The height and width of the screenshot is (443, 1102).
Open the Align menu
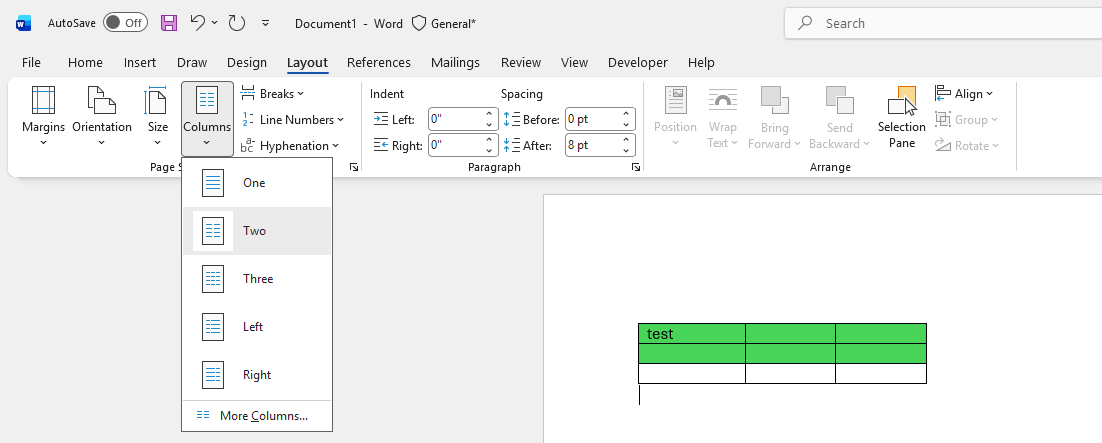(x=964, y=94)
